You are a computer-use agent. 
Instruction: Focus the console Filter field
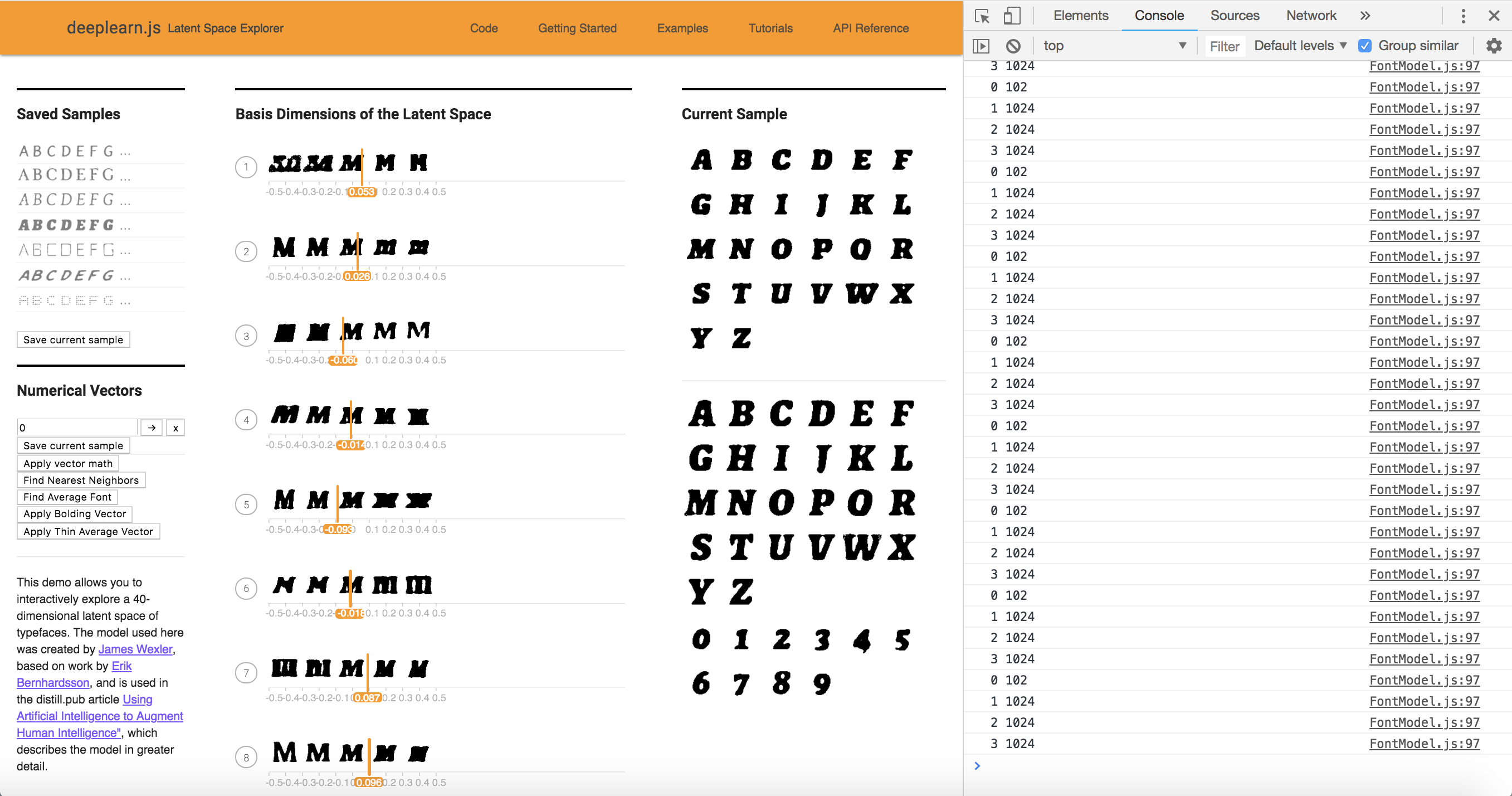pyautogui.click(x=1225, y=46)
